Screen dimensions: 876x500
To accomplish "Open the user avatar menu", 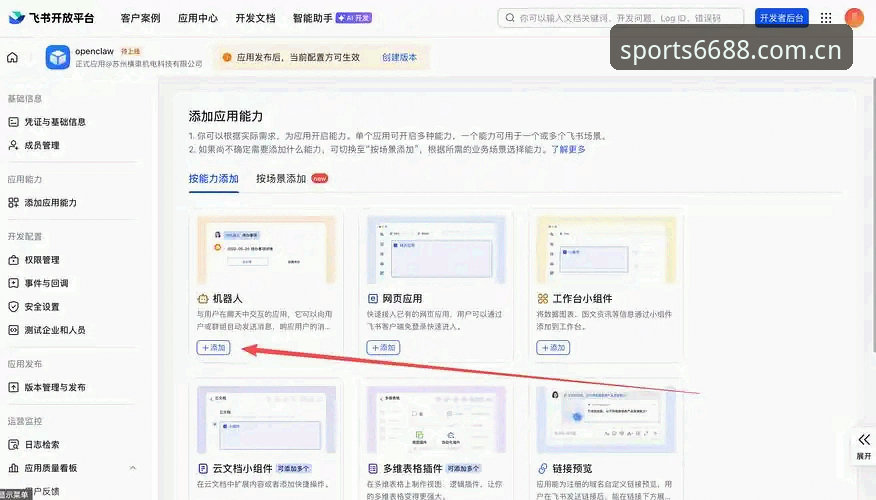I will 854,18.
